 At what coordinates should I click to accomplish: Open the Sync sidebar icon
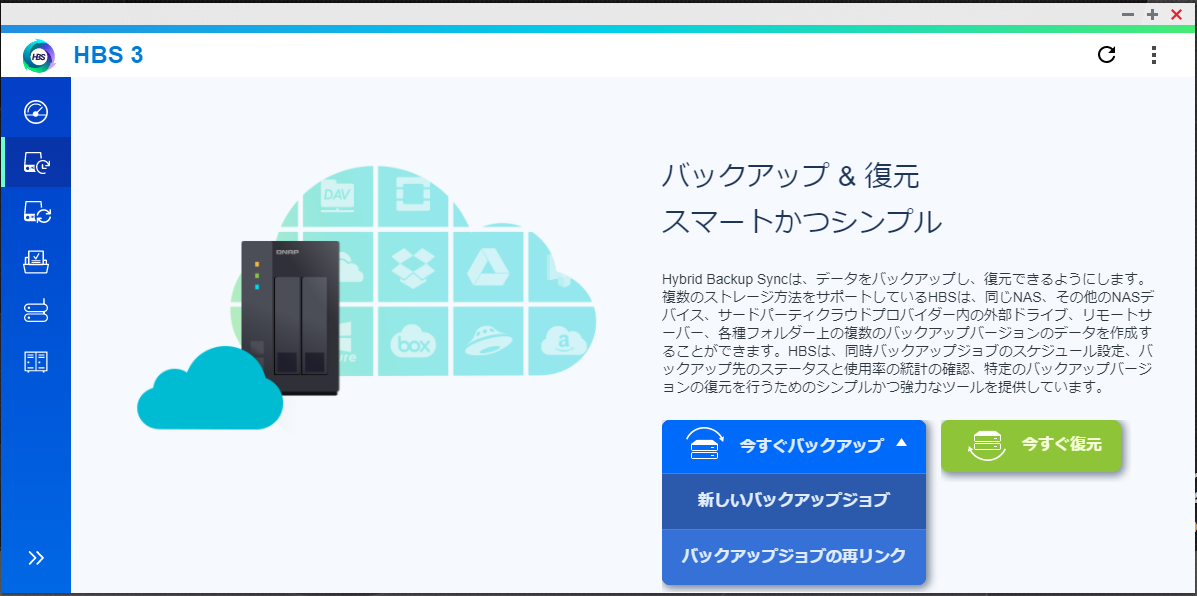(x=36, y=212)
